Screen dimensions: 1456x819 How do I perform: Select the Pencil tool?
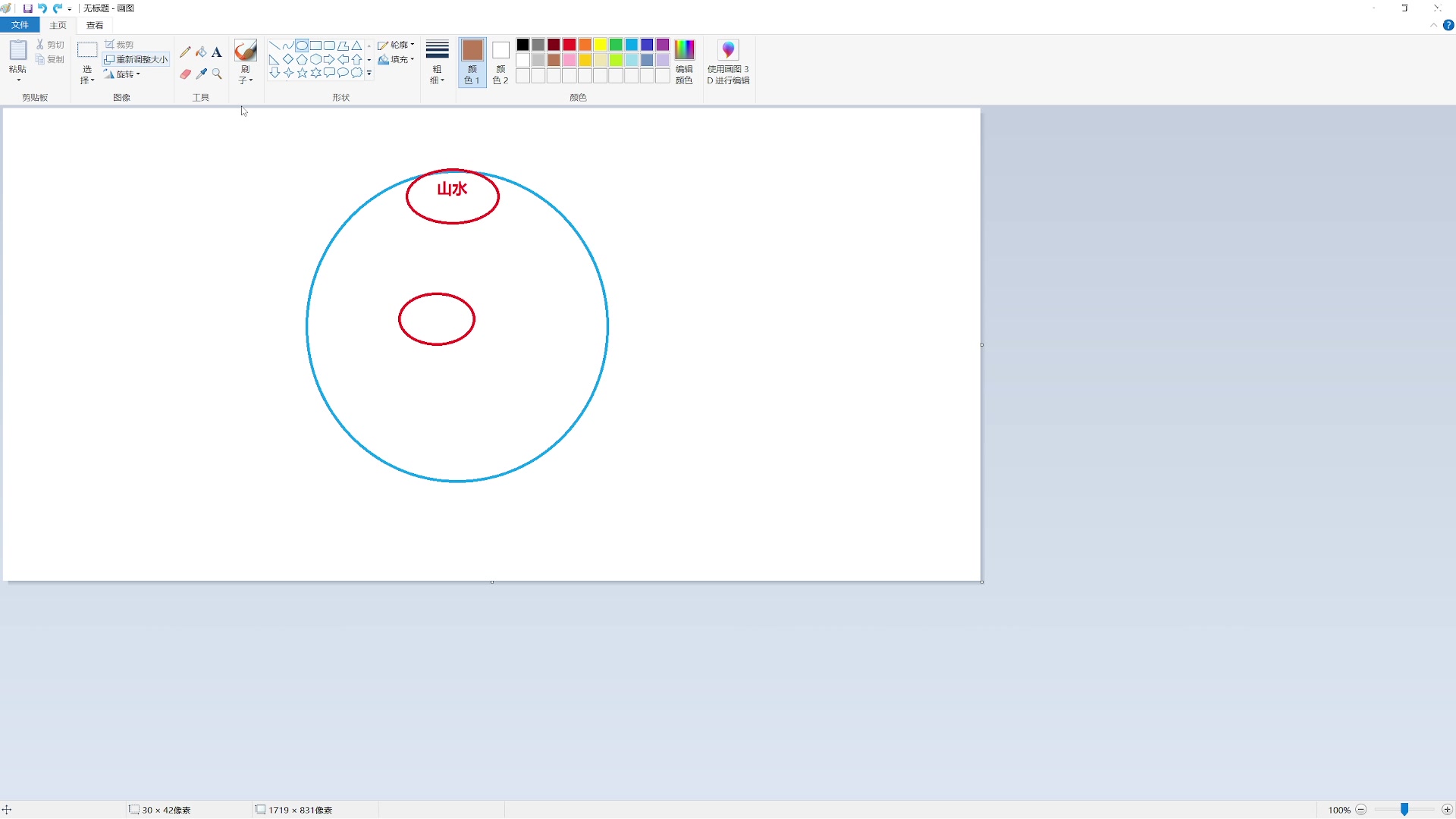coord(185,52)
